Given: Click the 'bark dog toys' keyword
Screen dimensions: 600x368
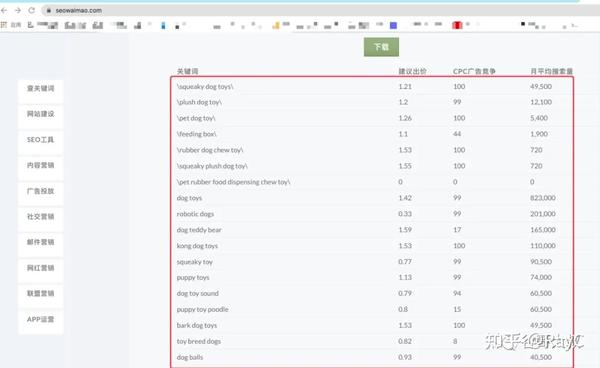Looking at the screenshot, I should [x=197, y=326].
